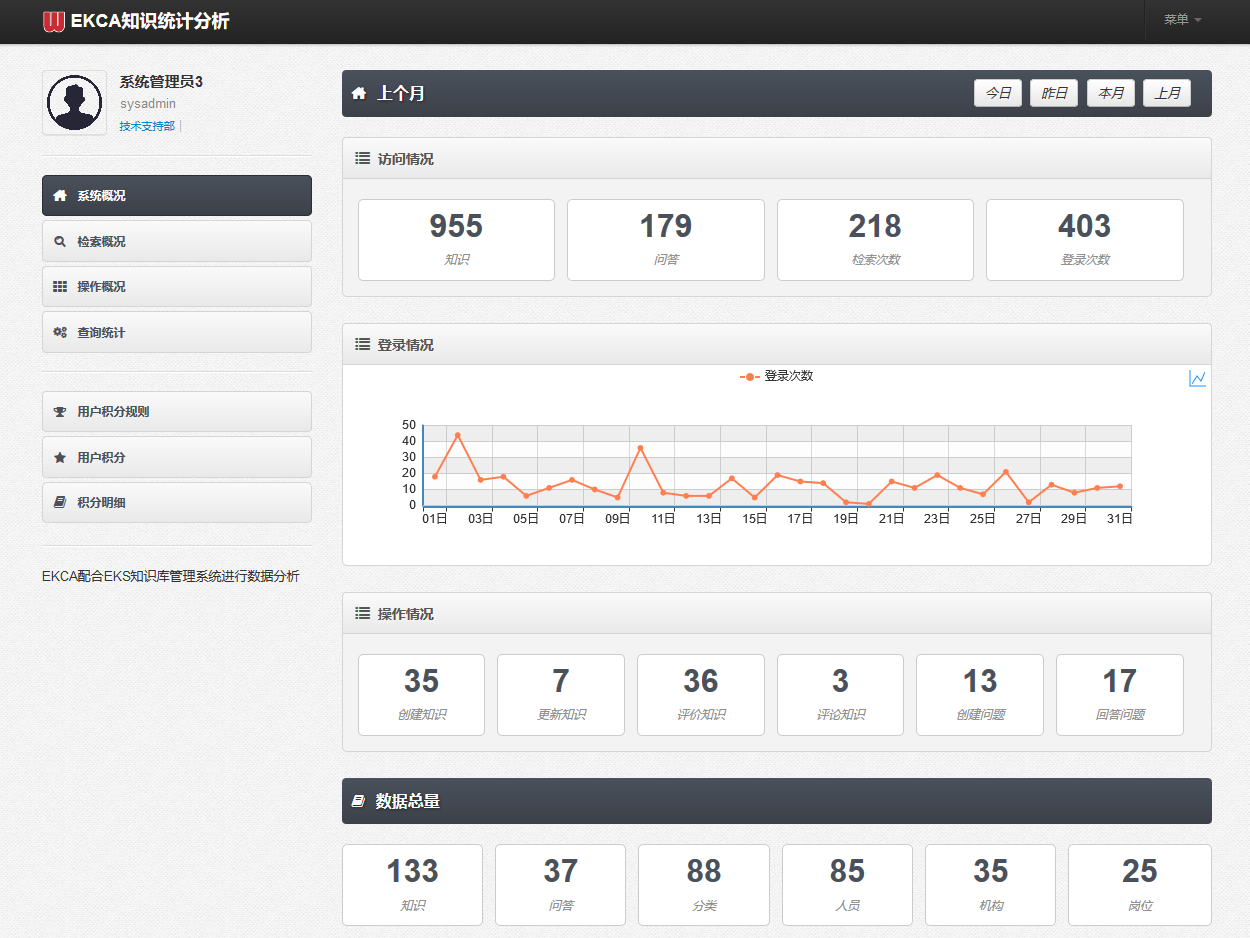The height and width of the screenshot is (938, 1250).
Task: Click the list icon beside 登录情况
Action: click(363, 344)
